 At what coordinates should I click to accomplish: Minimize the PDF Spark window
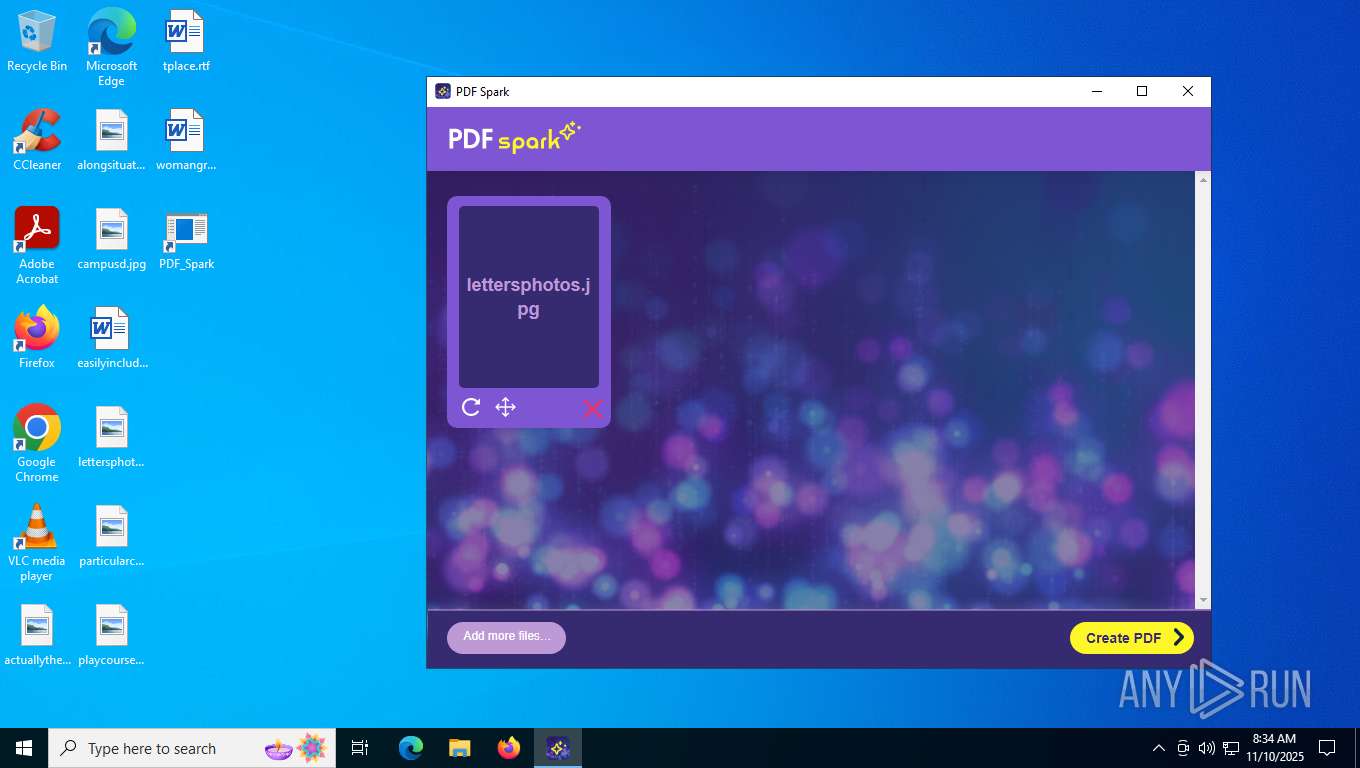(1096, 91)
